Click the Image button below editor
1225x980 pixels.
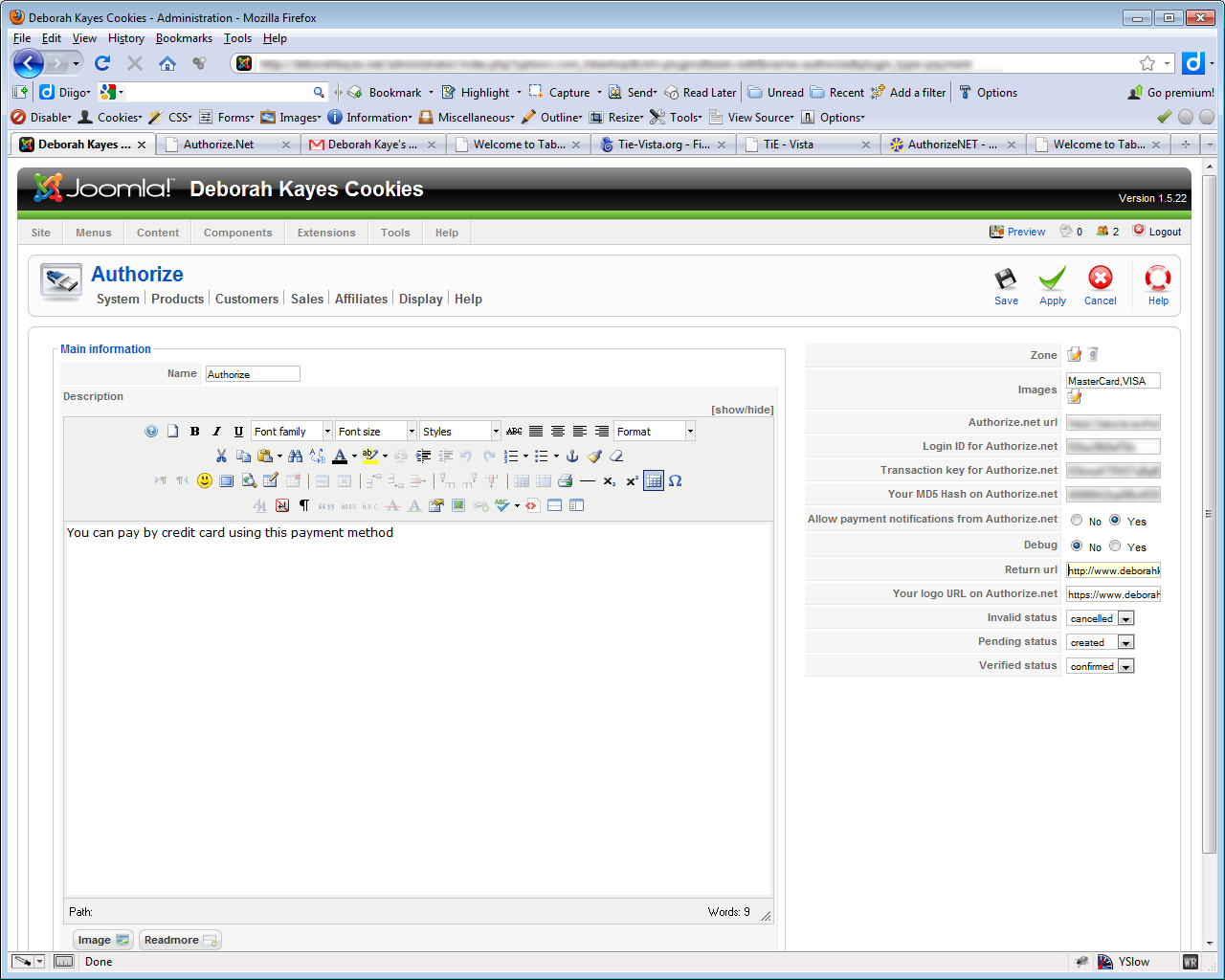103,940
